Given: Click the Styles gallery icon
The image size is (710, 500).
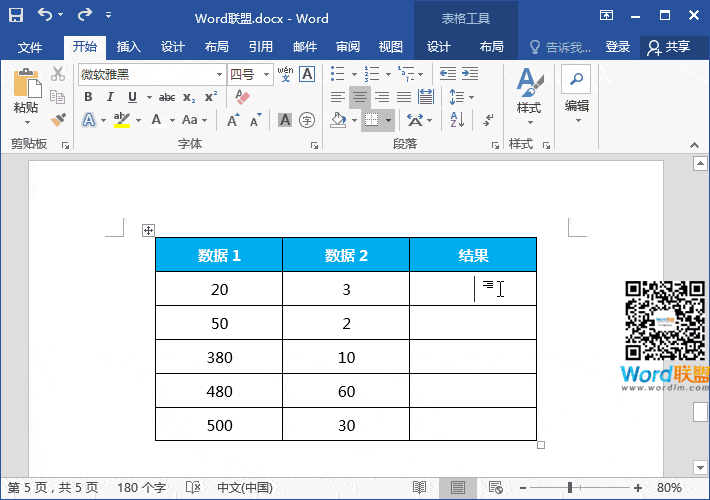Looking at the screenshot, I should 529,82.
